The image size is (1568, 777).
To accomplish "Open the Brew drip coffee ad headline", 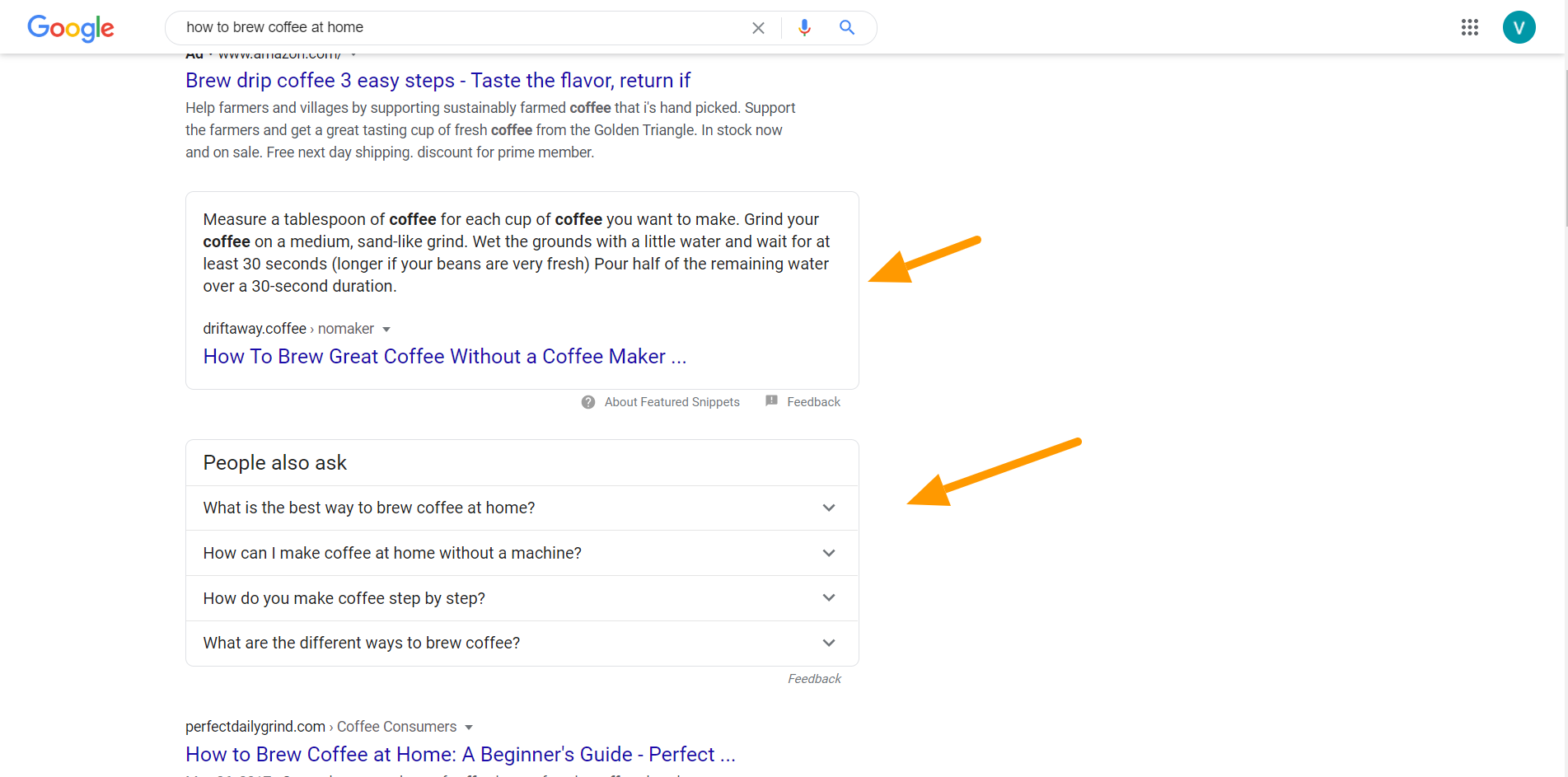I will click(x=438, y=80).
